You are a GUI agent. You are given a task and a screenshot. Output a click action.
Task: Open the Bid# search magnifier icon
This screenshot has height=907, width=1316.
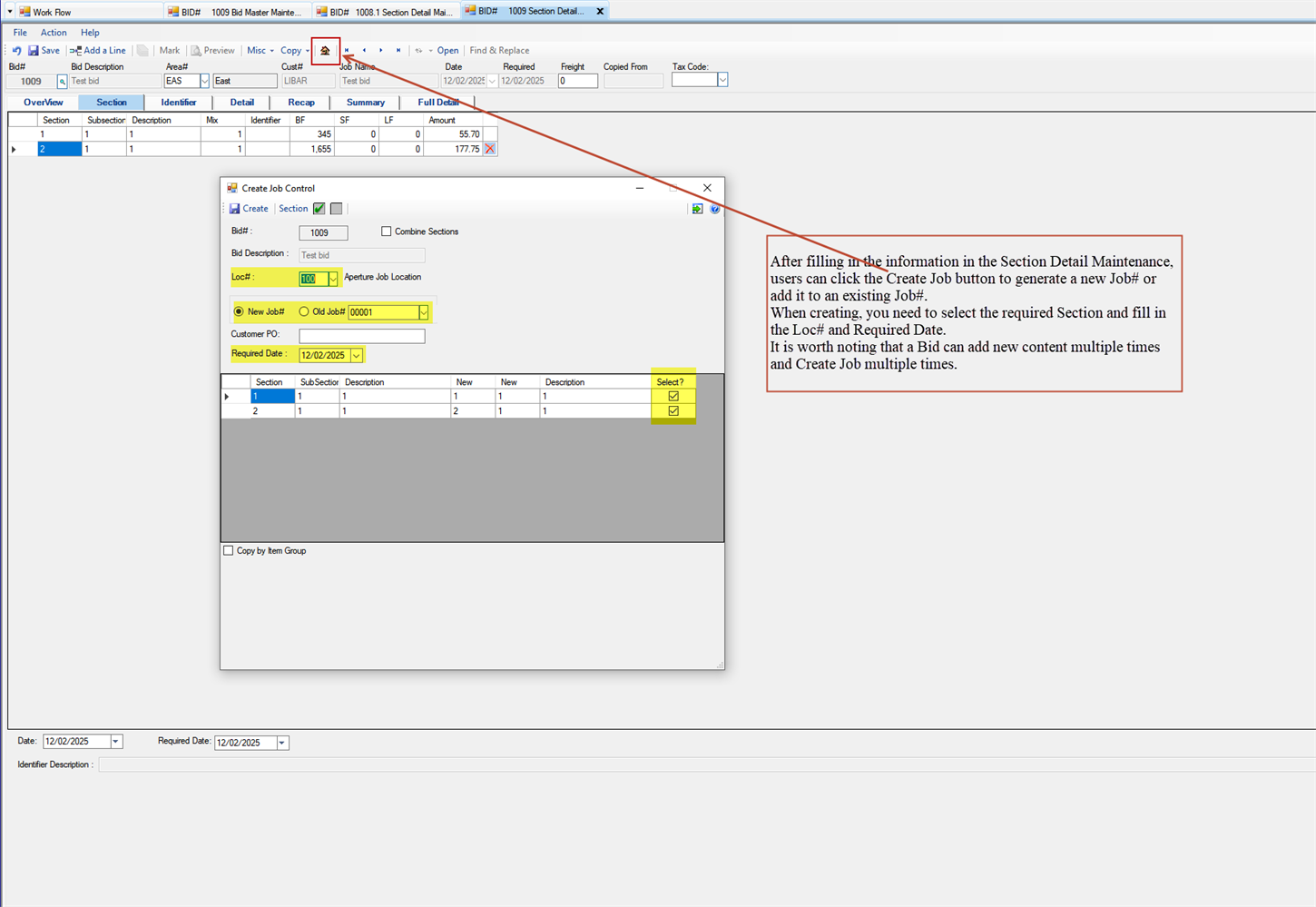point(62,80)
